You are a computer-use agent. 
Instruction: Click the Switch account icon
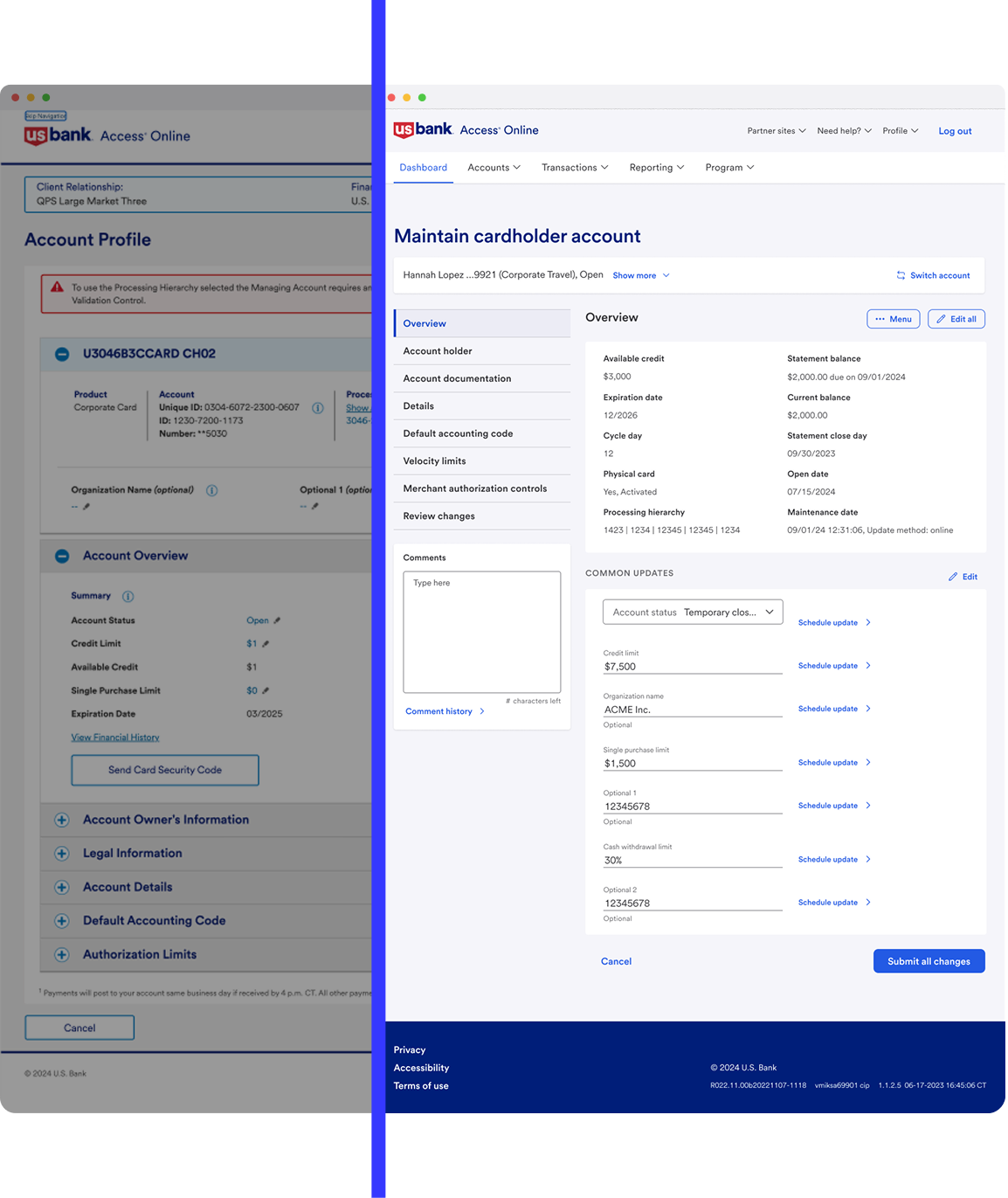(901, 275)
